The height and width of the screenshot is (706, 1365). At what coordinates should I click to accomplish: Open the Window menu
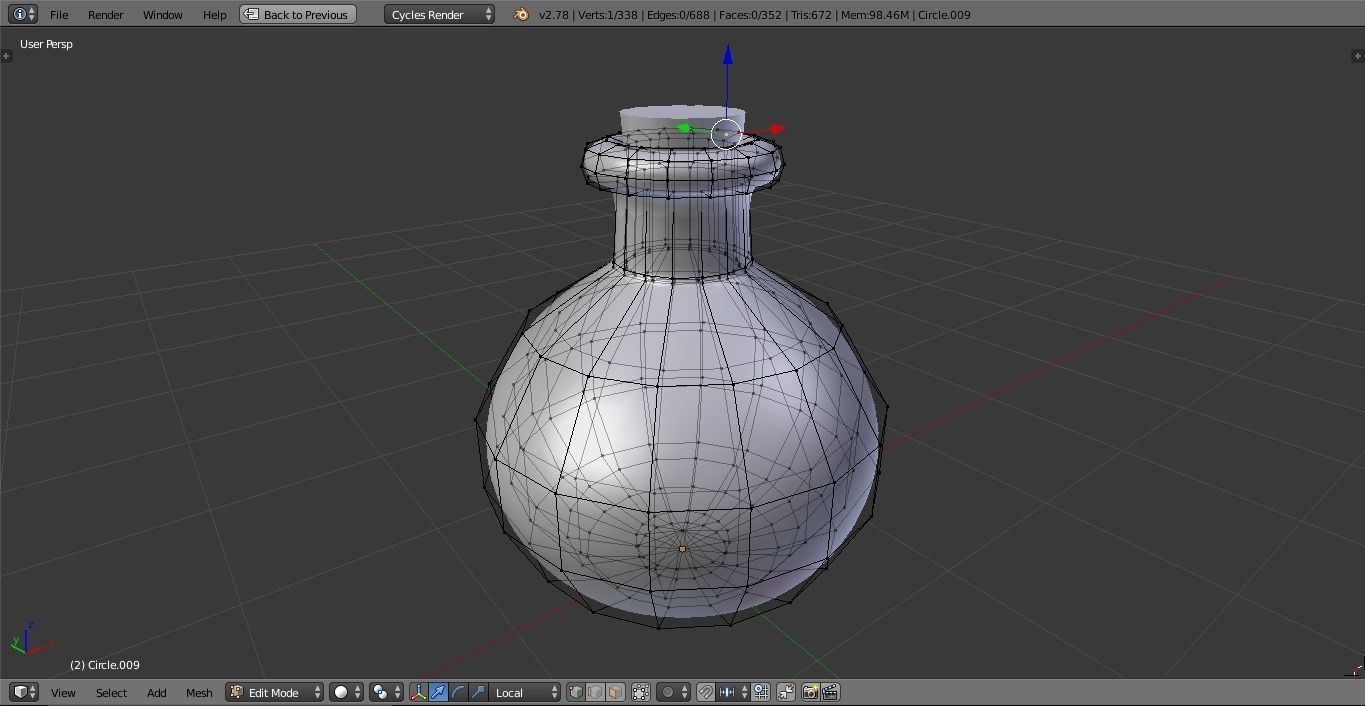[x=162, y=15]
